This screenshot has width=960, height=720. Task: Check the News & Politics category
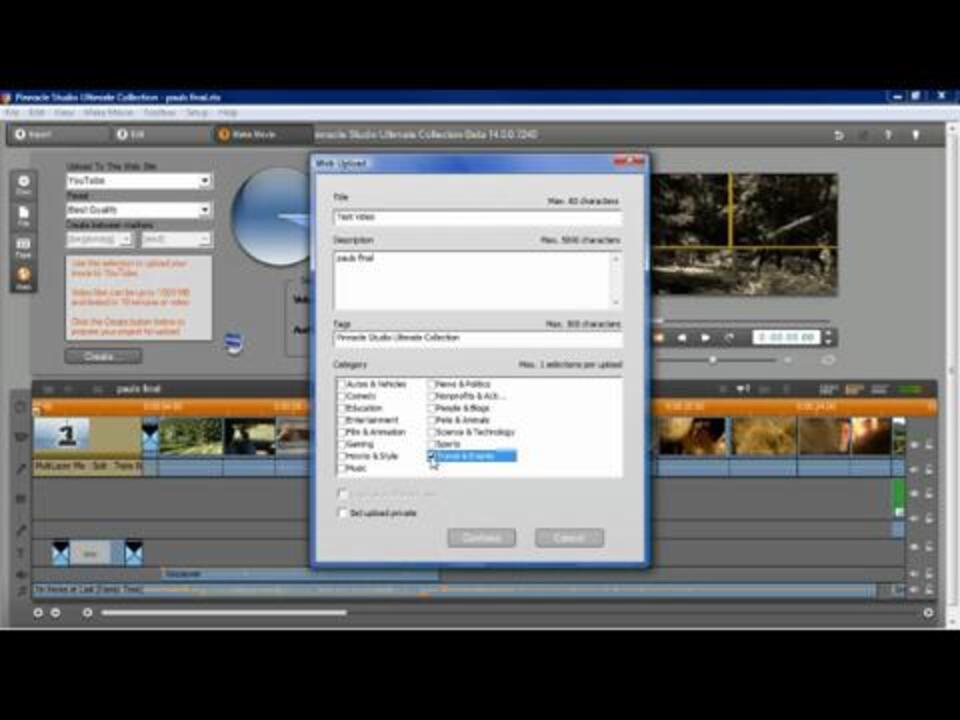[x=431, y=384]
